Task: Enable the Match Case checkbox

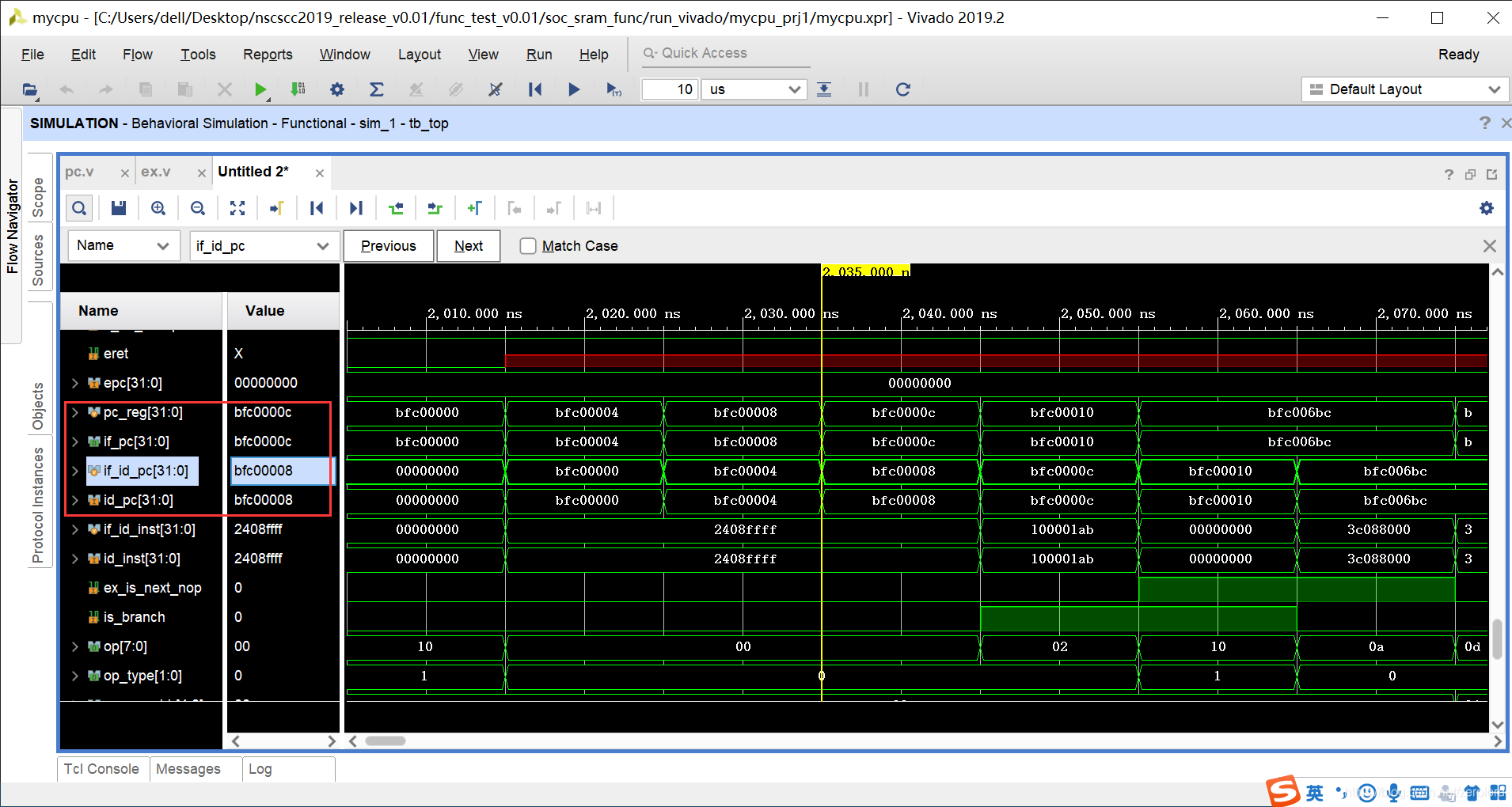Action: (528, 246)
